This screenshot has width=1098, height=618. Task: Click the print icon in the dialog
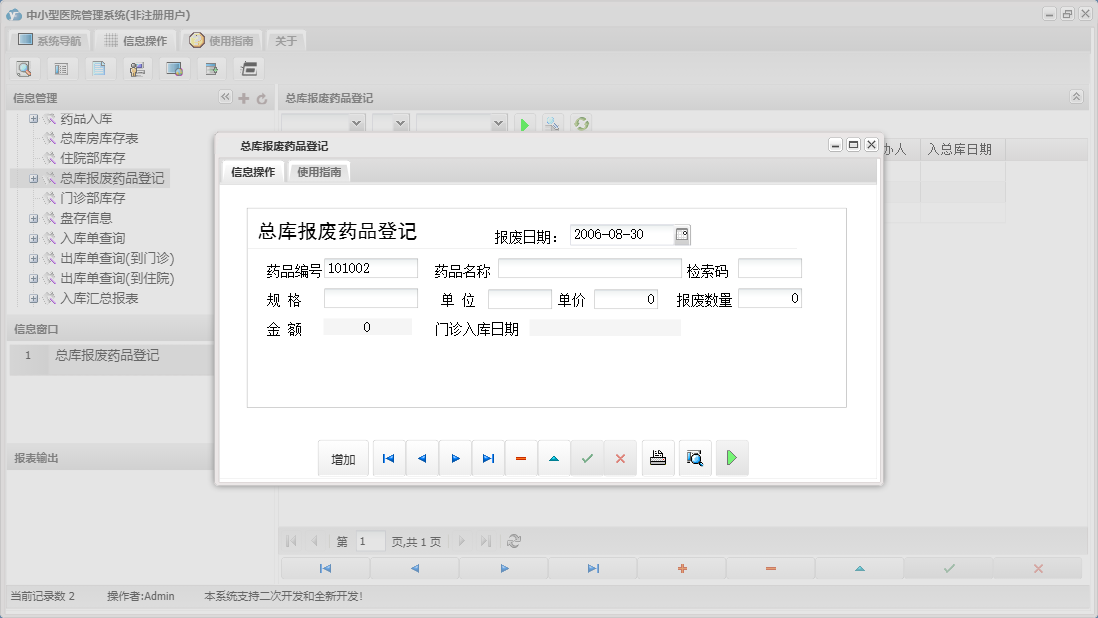[658, 458]
